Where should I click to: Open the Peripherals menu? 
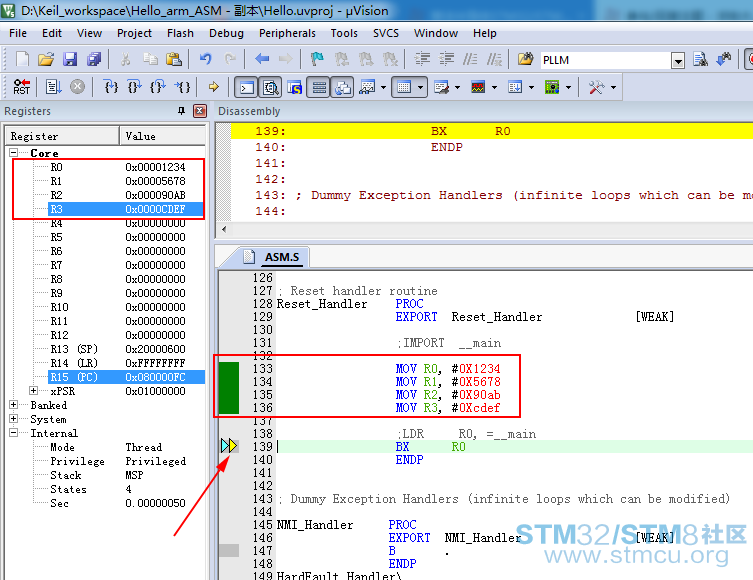pyautogui.click(x=287, y=33)
